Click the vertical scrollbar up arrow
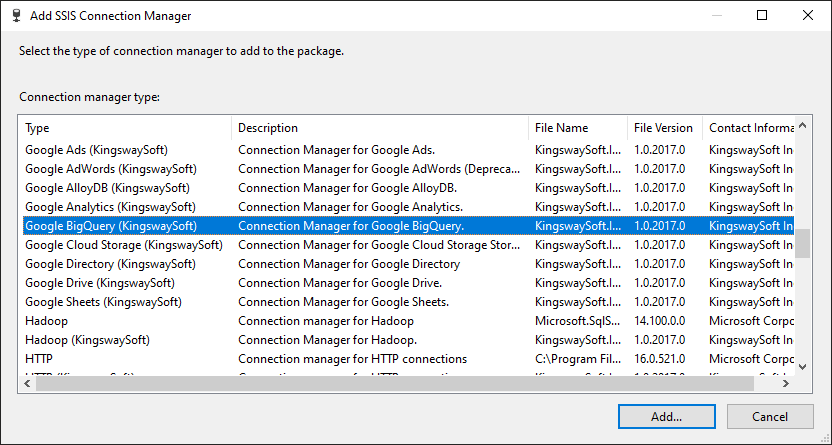Viewport: 832px width, 445px height. 802,126
